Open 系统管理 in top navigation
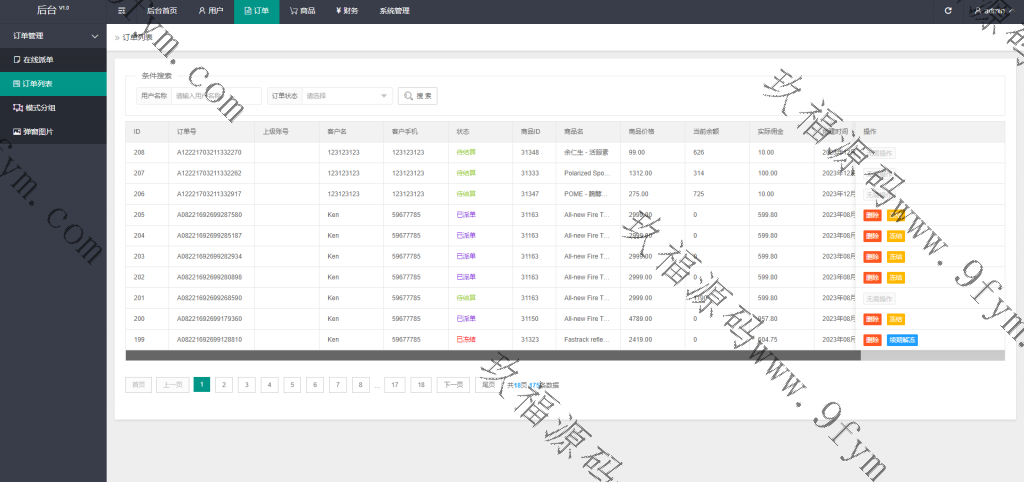The image size is (1024, 482). (394, 11)
